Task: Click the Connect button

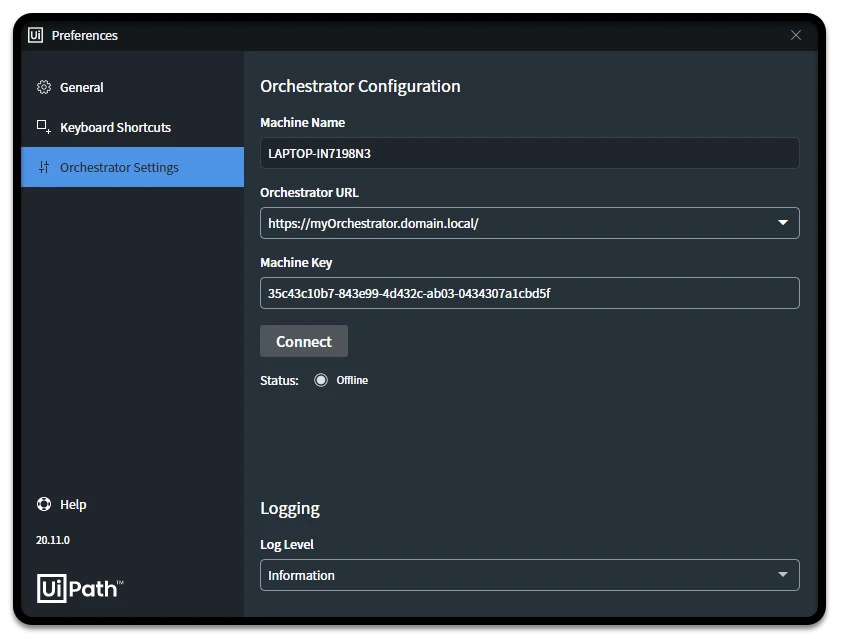Action: pyautogui.click(x=304, y=341)
